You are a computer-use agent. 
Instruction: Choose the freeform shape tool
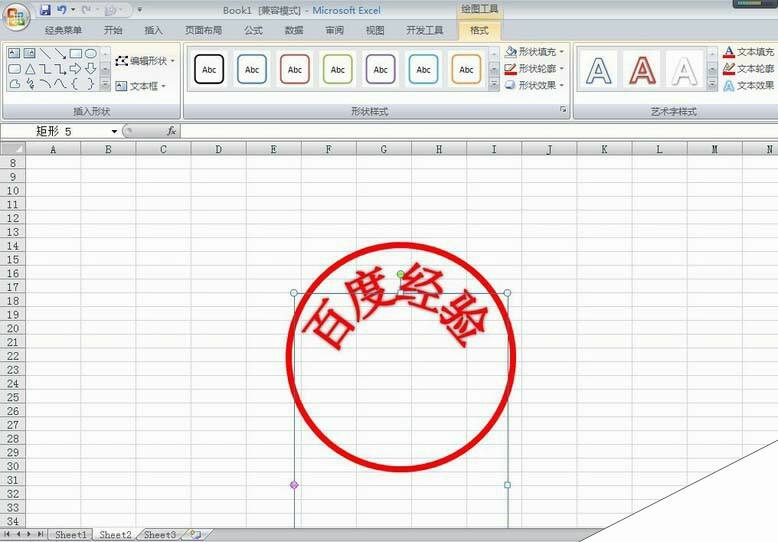[15, 84]
